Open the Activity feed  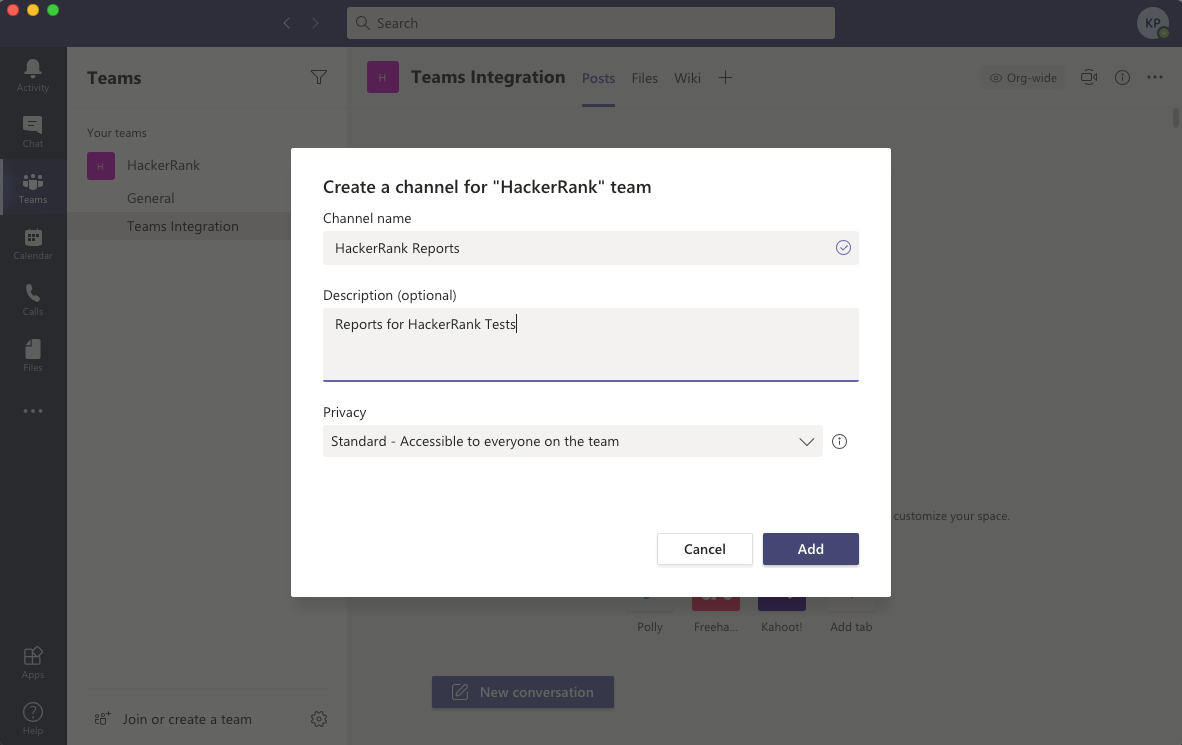pyautogui.click(x=32, y=75)
